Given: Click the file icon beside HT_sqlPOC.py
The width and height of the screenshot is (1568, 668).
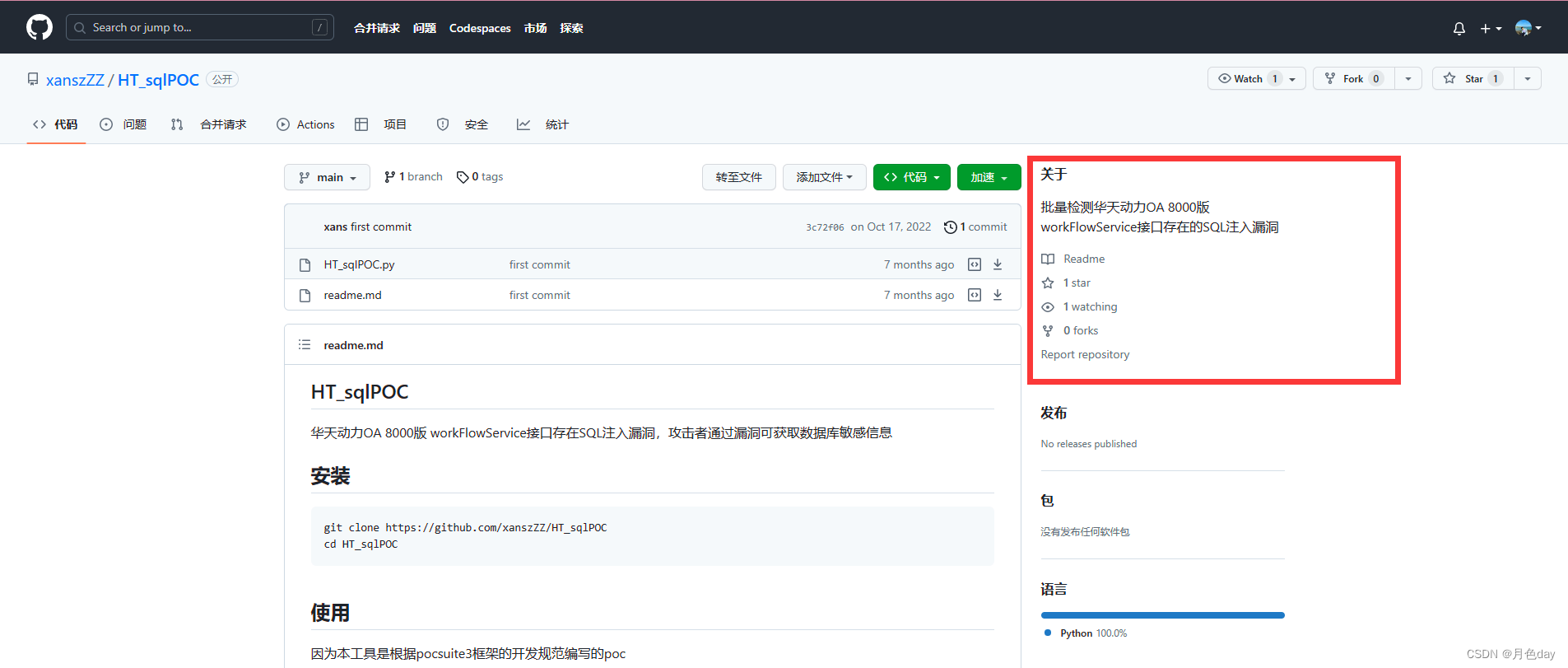Looking at the screenshot, I should click(305, 265).
